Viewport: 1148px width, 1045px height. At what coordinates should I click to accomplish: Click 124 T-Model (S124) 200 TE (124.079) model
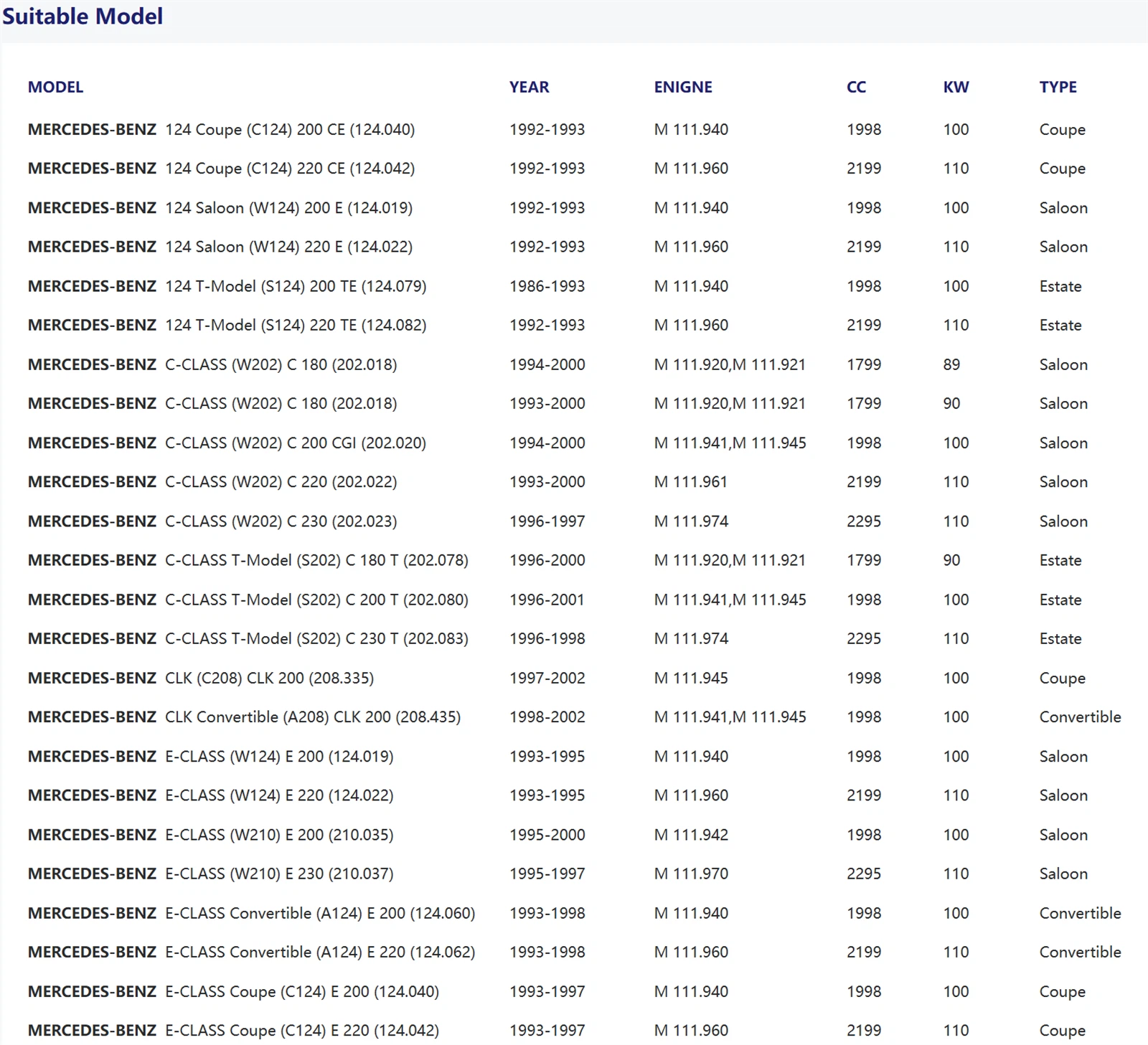tap(296, 286)
